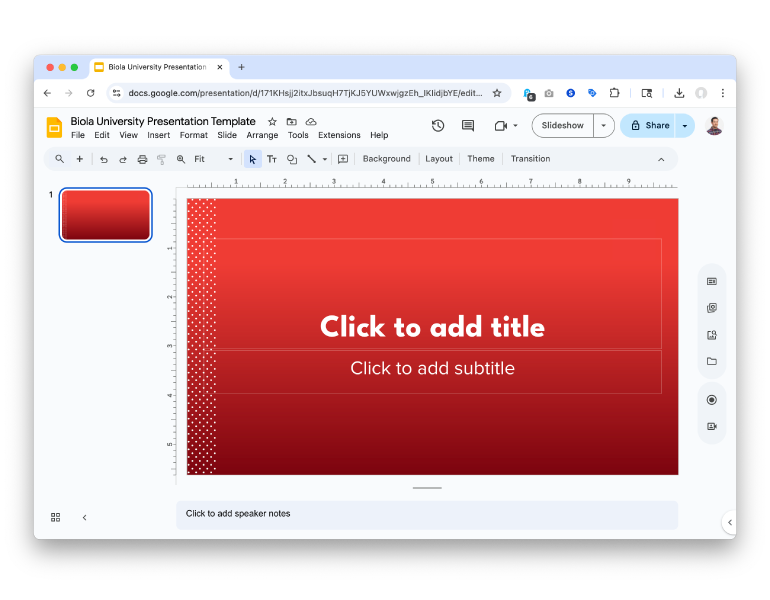The height and width of the screenshot is (600, 770).
Task: Open the Slide menu
Action: [227, 135]
